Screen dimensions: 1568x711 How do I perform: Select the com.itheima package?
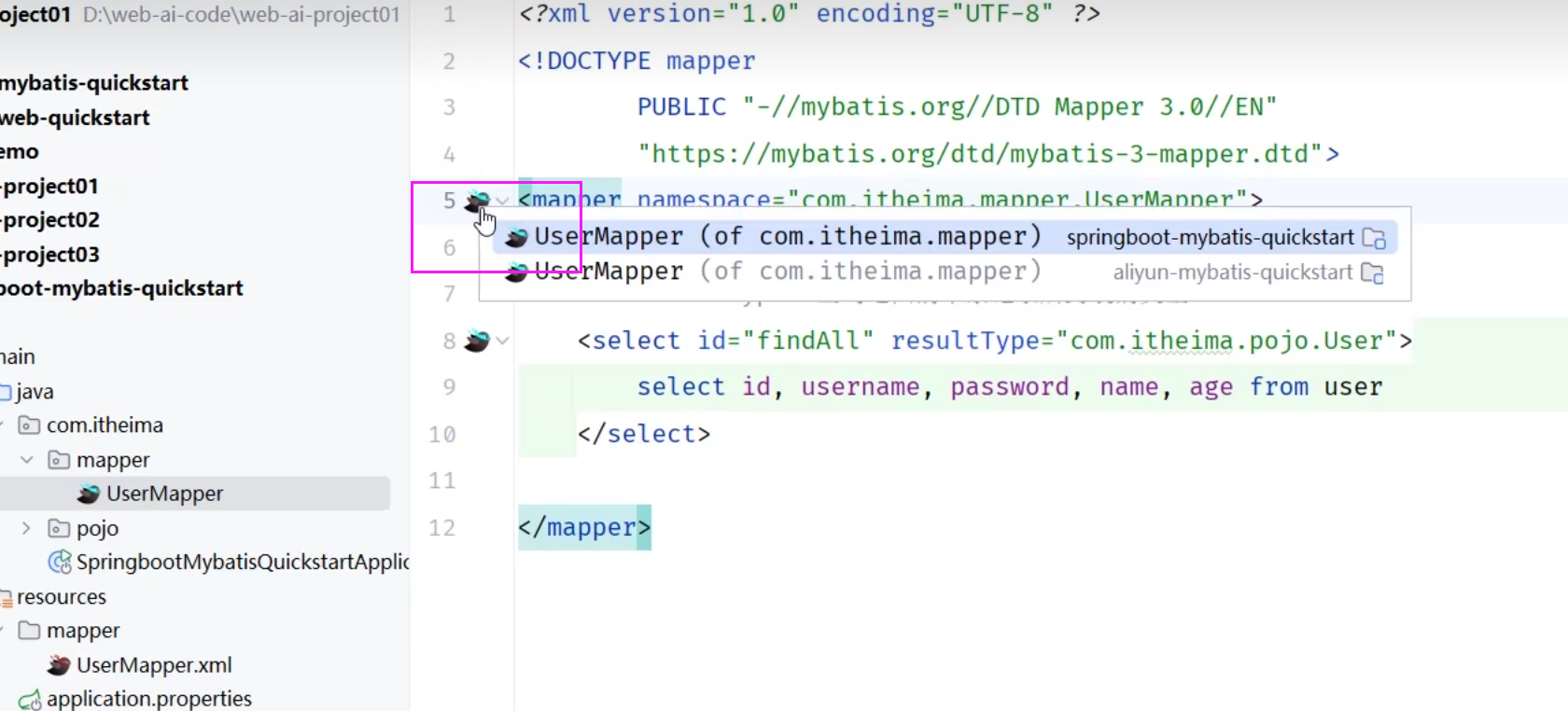click(105, 425)
